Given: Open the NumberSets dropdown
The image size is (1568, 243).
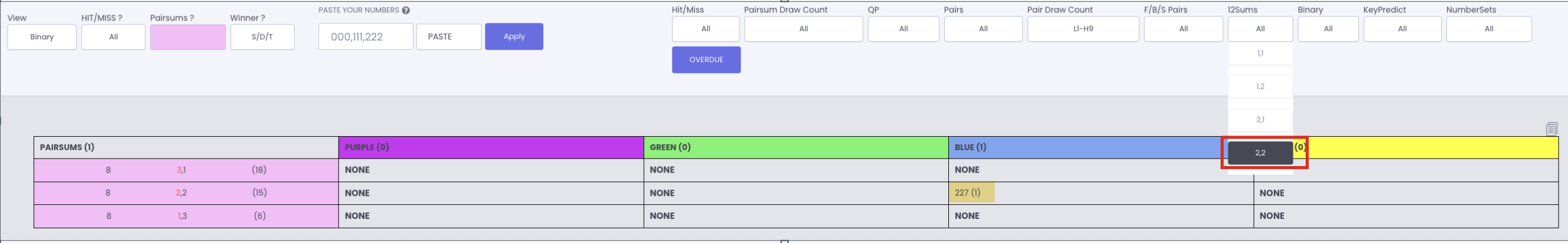Looking at the screenshot, I should [1489, 29].
